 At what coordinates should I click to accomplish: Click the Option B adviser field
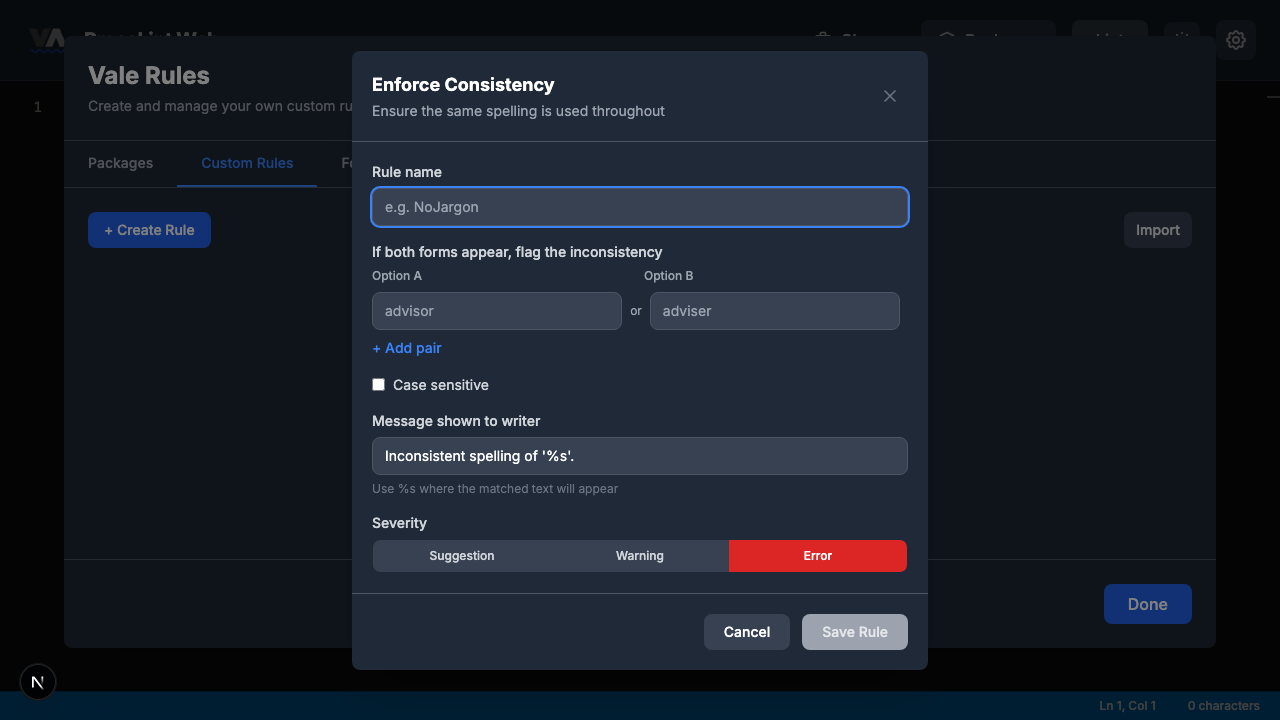pos(775,311)
